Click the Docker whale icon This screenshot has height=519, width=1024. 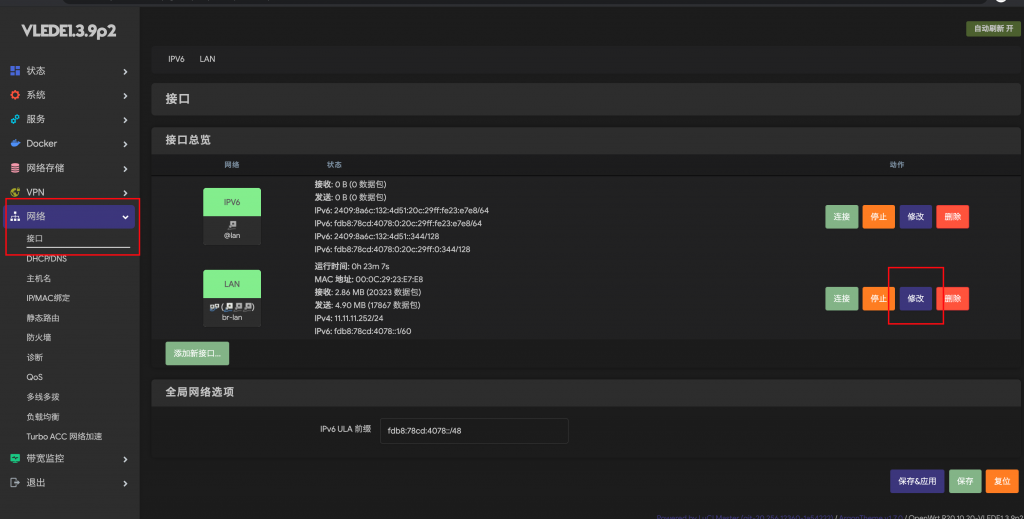(x=15, y=143)
